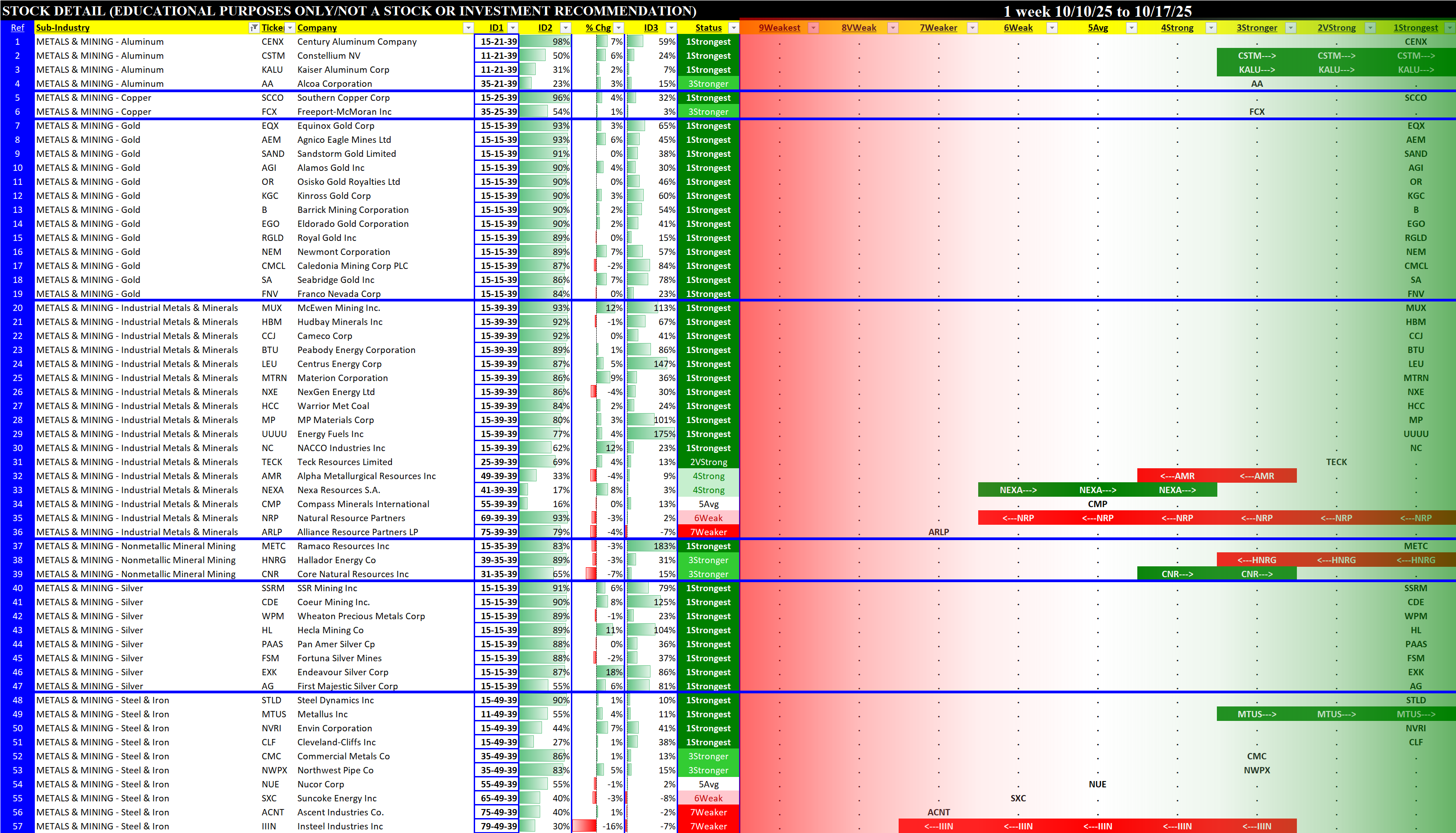Click row number 20 in Ref column
Image resolution: width=1456 pixels, height=833 pixels.
17,308
